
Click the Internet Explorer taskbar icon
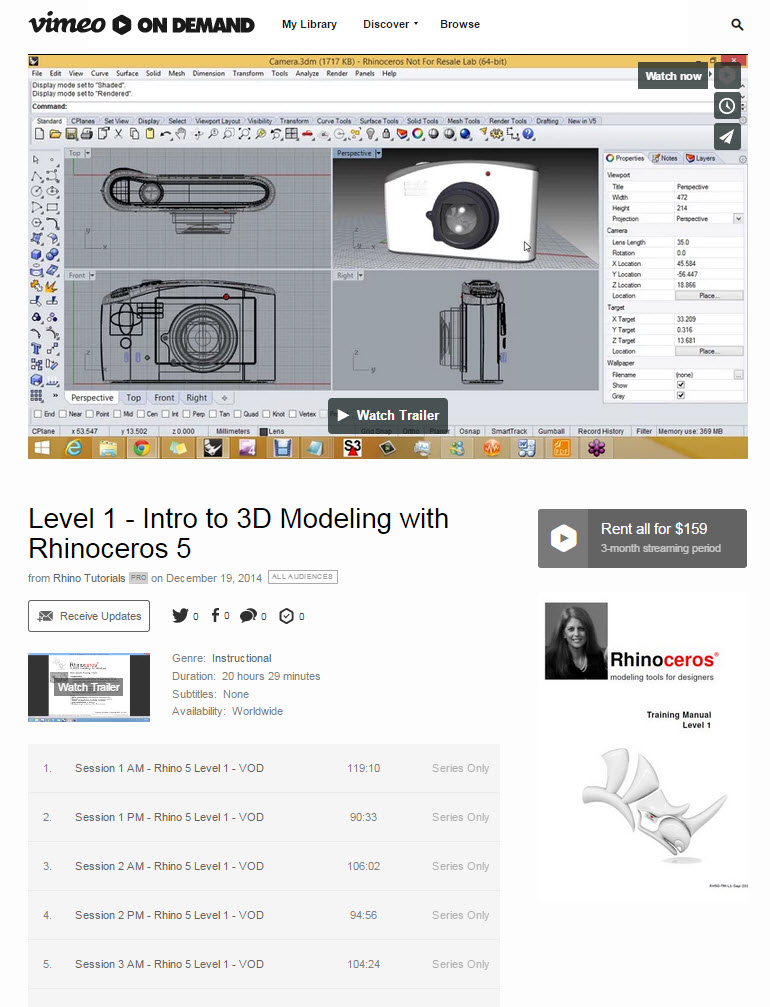click(x=74, y=448)
